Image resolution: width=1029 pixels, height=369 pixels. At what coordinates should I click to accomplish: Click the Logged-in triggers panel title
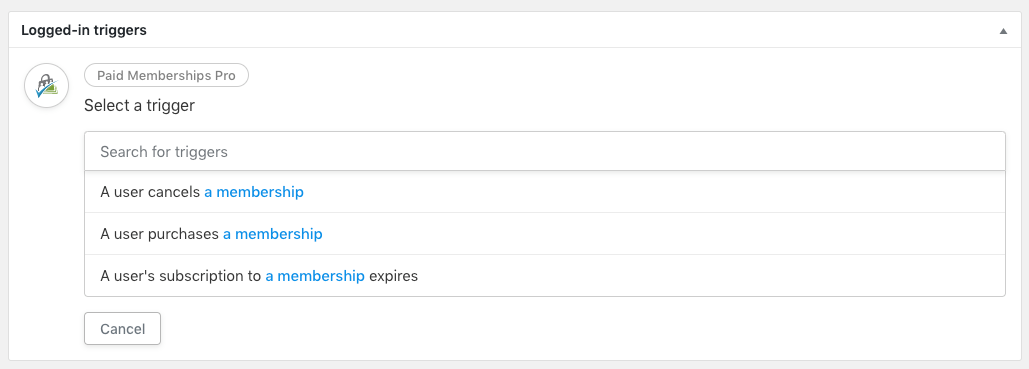pos(84,30)
